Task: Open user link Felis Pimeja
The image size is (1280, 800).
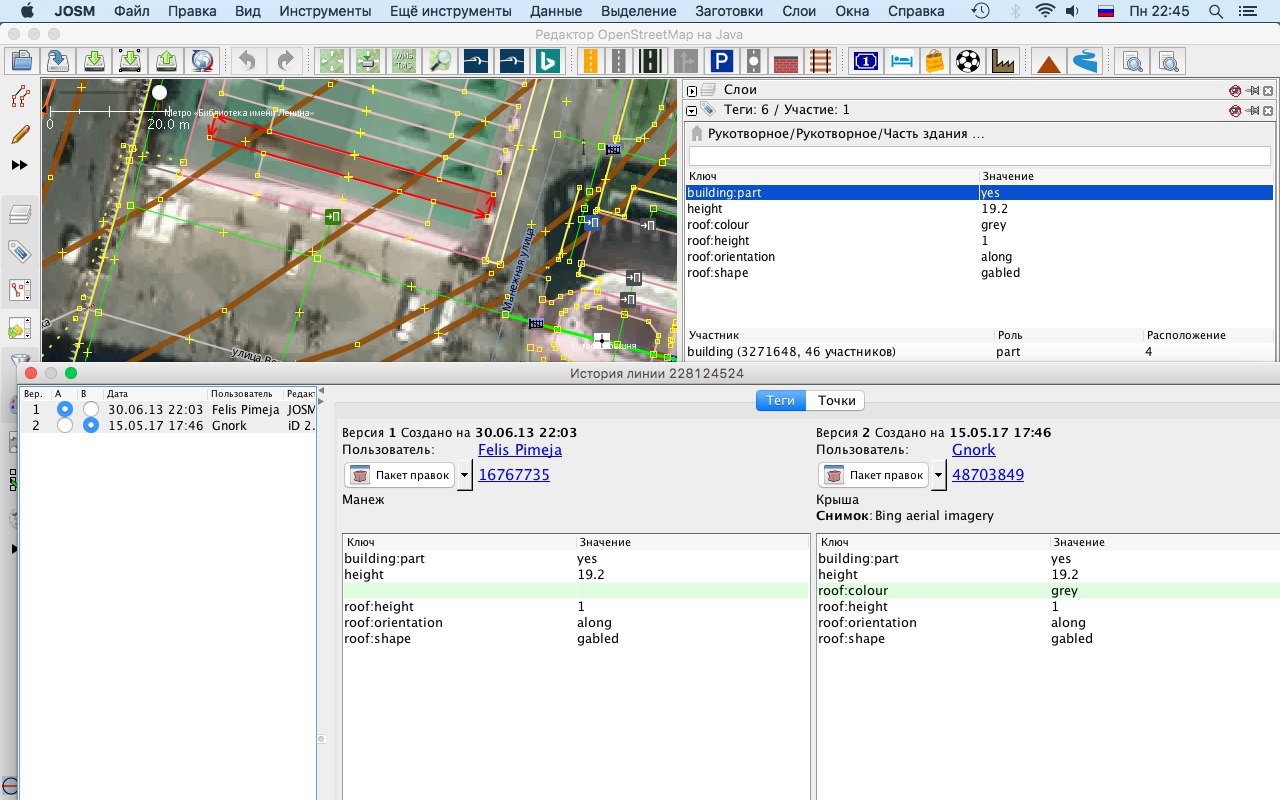Action: click(x=520, y=450)
